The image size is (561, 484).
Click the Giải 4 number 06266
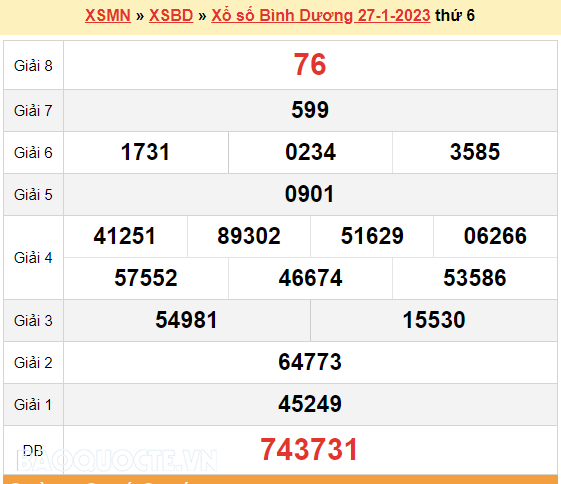click(495, 236)
